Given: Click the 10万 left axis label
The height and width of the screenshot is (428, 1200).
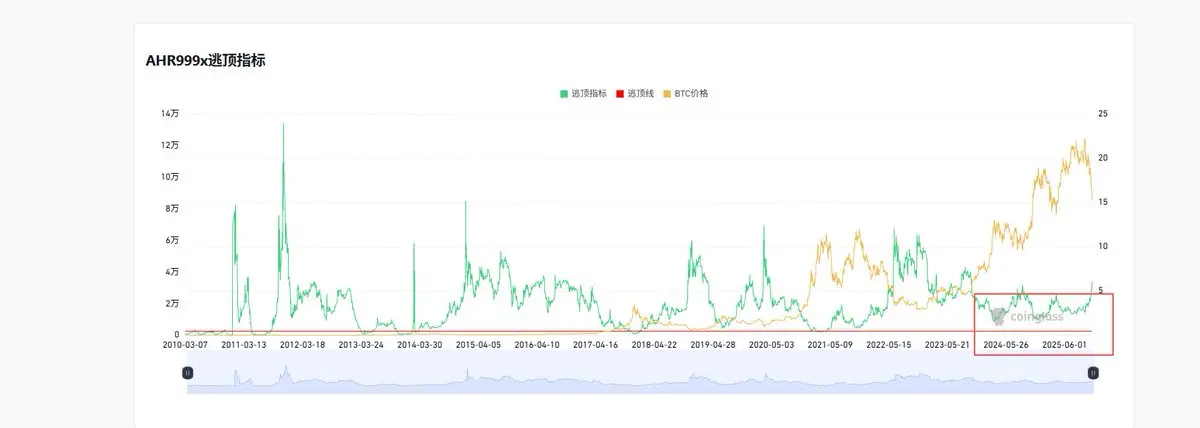Looking at the screenshot, I should pos(170,177).
